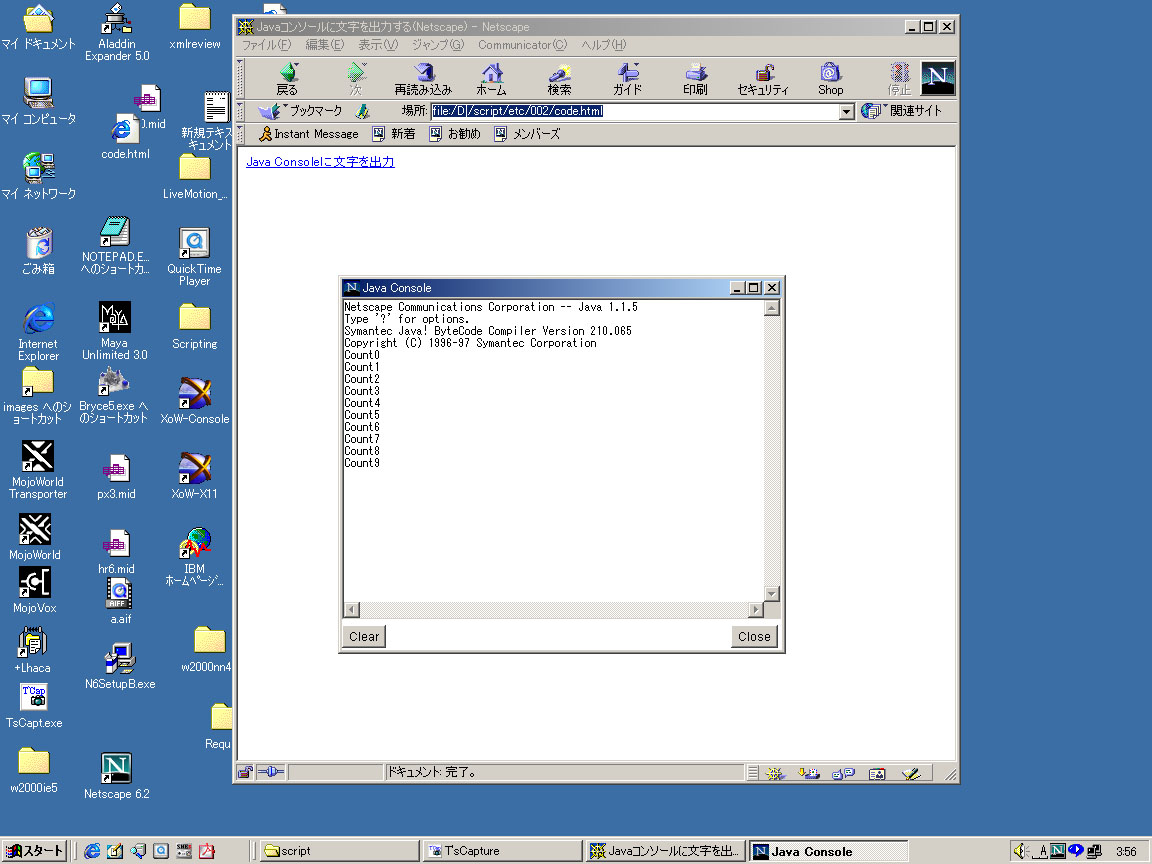Viewport: 1152px width, 864px height.
Task: Select the px3.mid desktop file
Action: tap(116, 478)
